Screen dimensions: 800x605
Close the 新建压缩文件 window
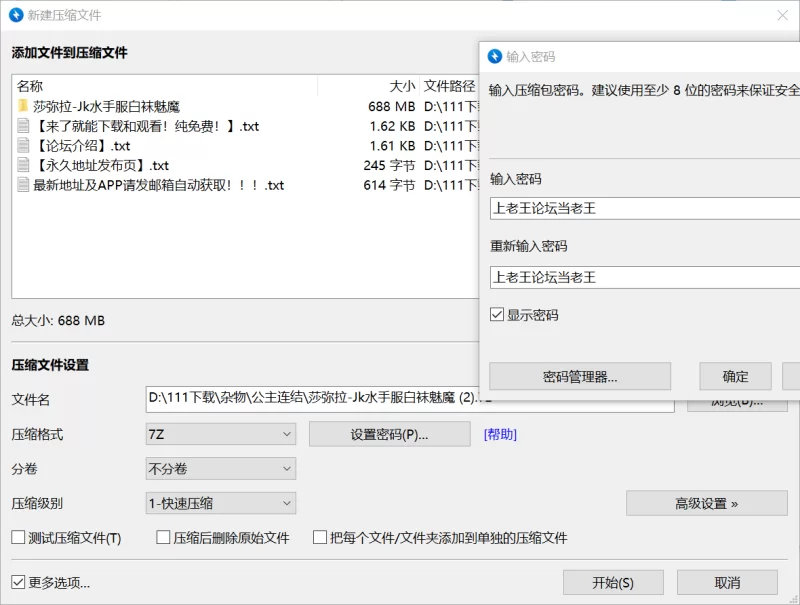(782, 15)
